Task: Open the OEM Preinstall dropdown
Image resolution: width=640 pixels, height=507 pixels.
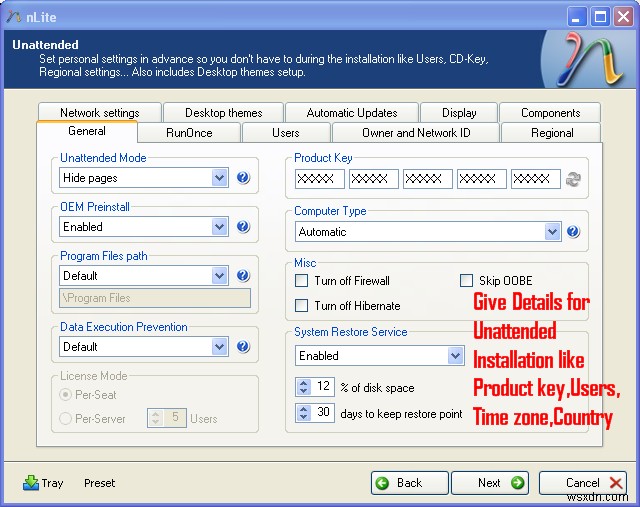Action: coord(220,227)
